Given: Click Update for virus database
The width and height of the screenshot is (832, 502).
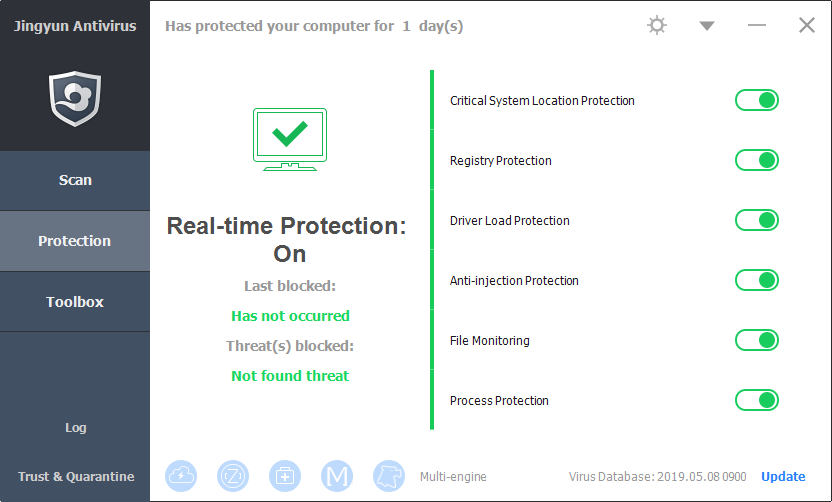Looking at the screenshot, I should pos(783,476).
